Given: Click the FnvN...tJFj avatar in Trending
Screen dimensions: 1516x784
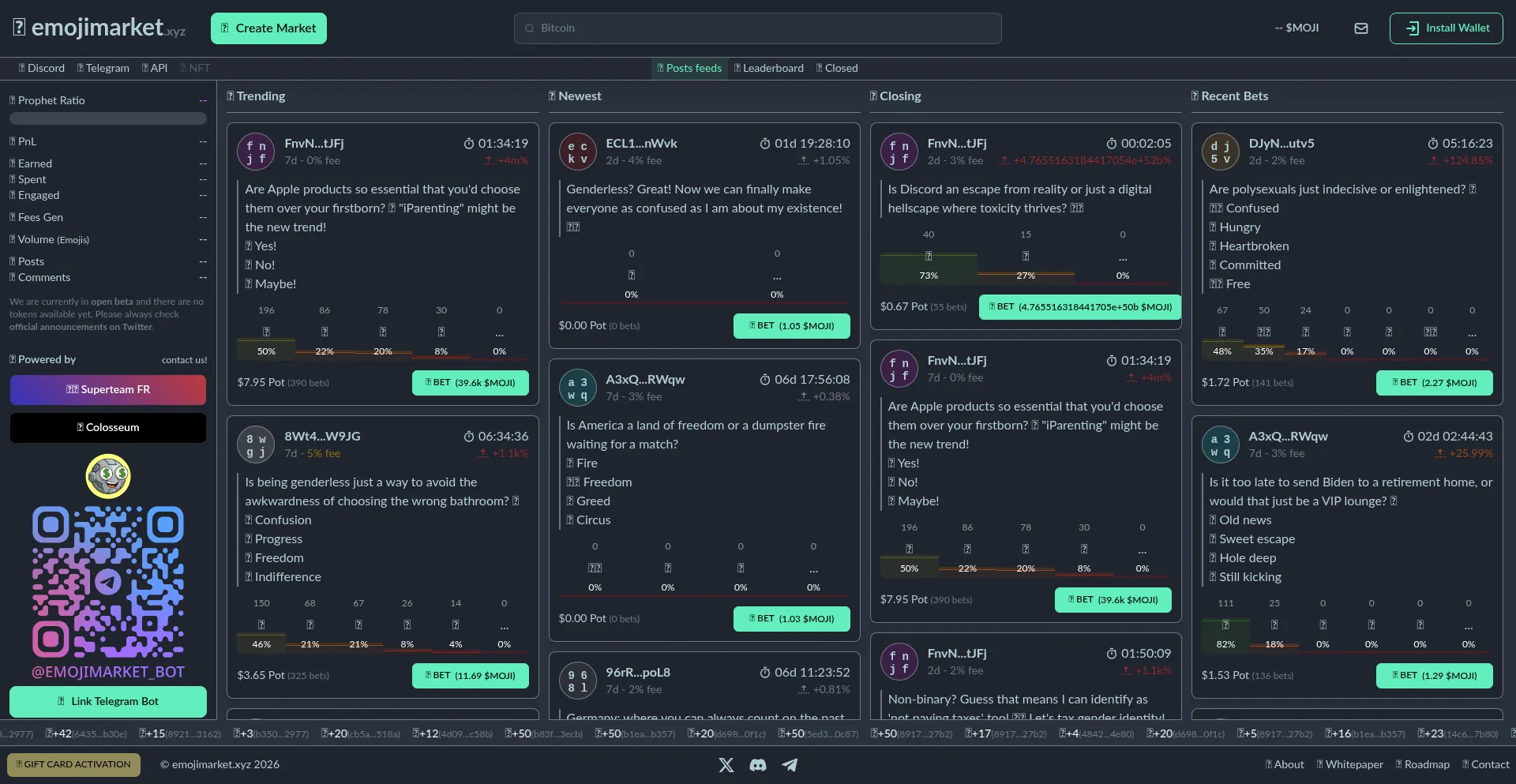Looking at the screenshot, I should pos(256,152).
